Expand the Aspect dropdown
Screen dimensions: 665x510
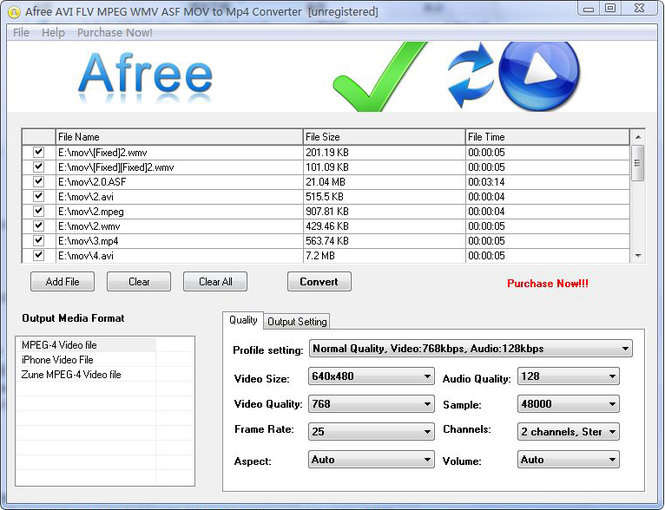tap(371, 459)
